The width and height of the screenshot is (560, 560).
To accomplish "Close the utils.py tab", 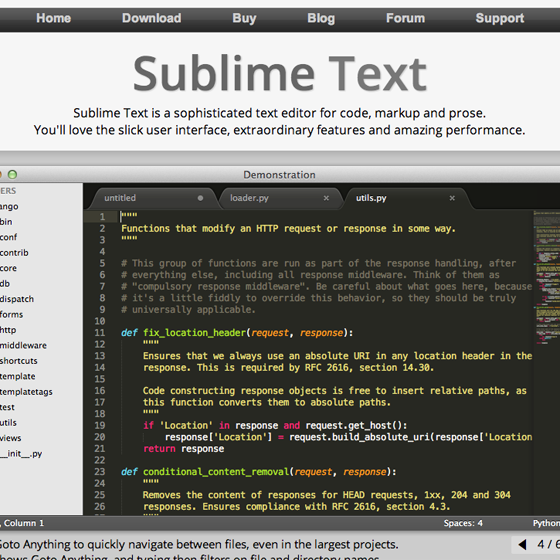I will point(452,198).
